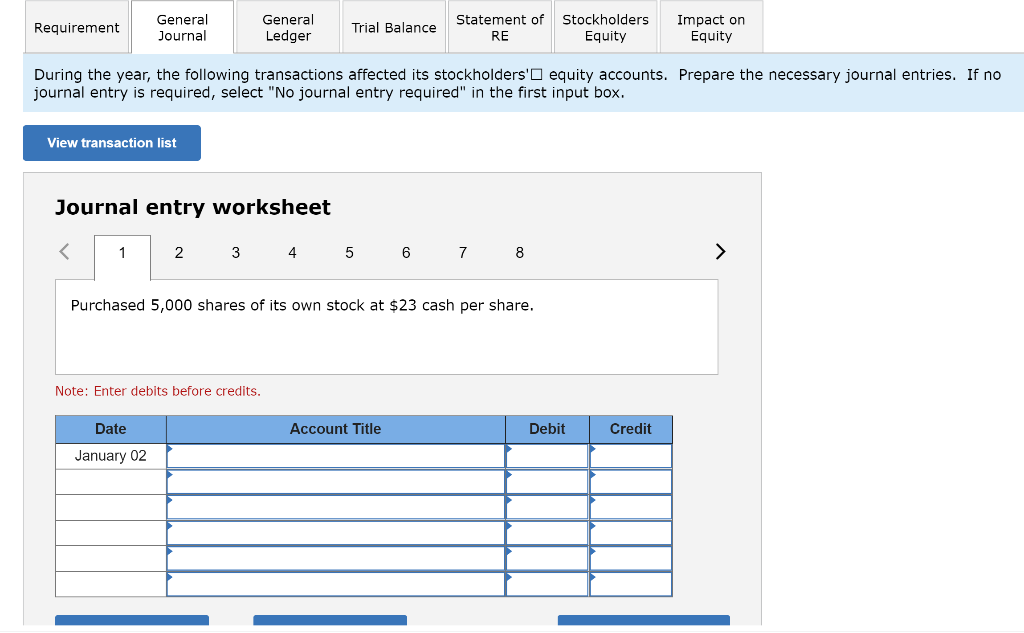
Task: Click the Debit field in fifth row
Action: click(547, 559)
